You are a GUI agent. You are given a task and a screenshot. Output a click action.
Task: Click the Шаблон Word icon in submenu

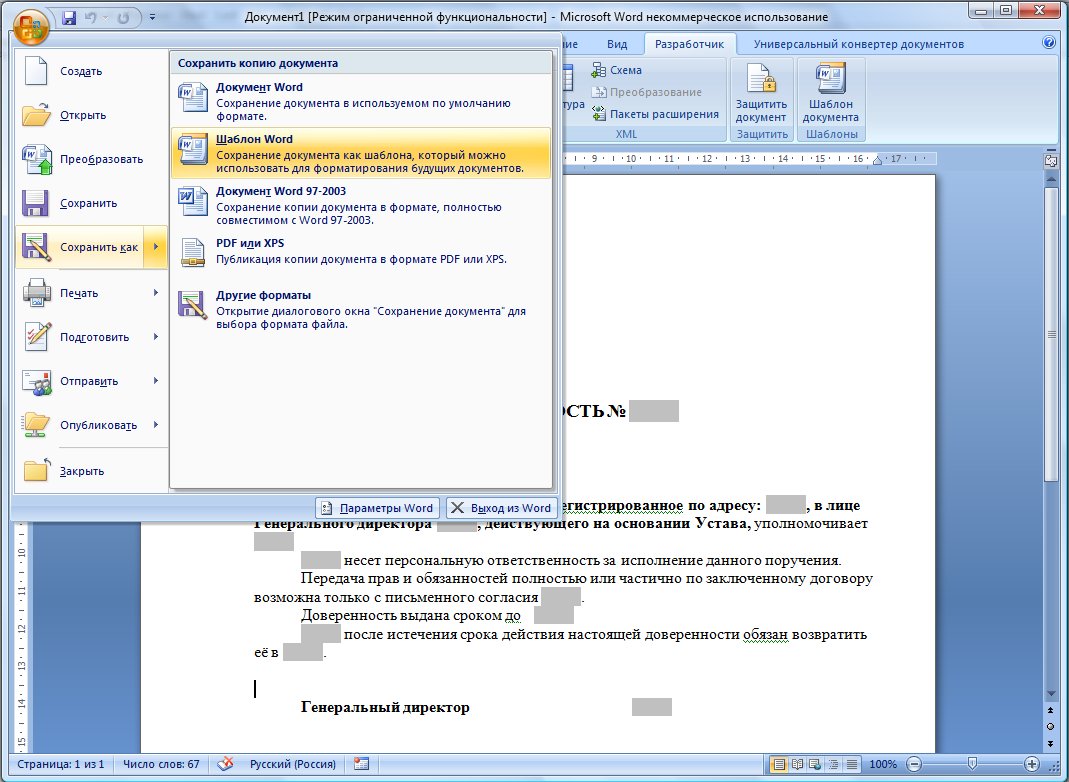pos(193,149)
